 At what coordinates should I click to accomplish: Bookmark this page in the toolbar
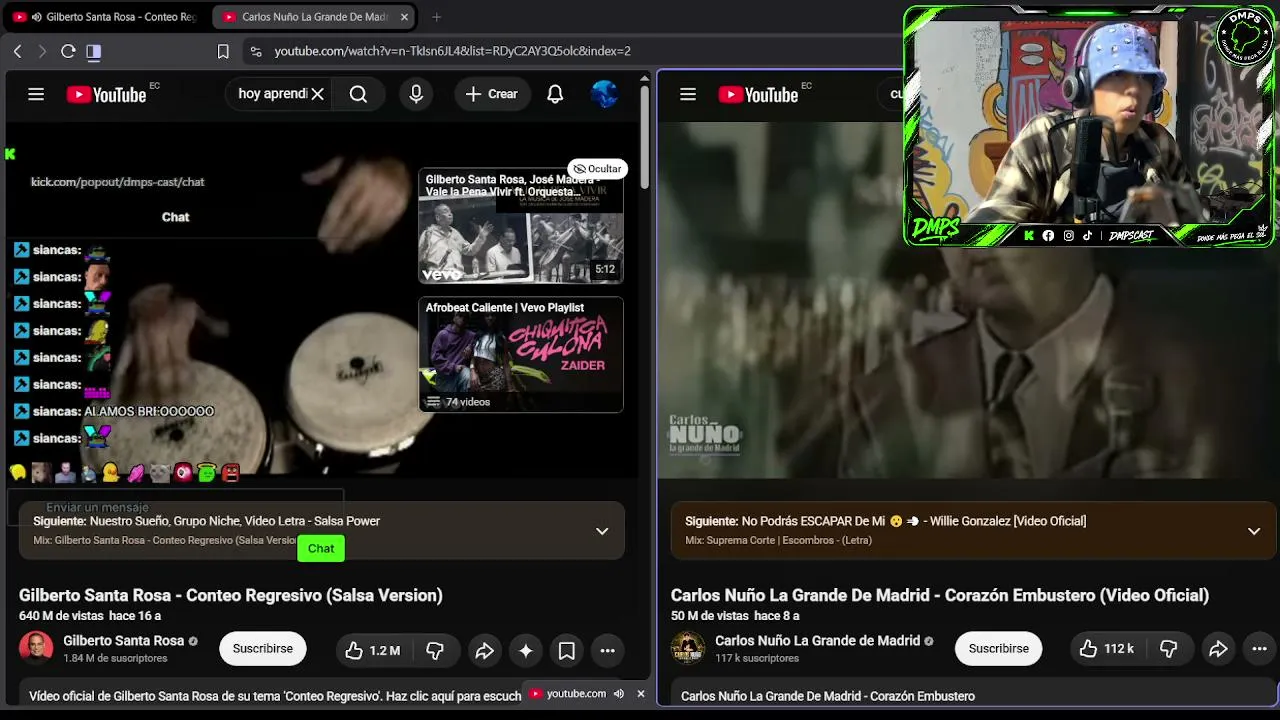click(x=223, y=51)
